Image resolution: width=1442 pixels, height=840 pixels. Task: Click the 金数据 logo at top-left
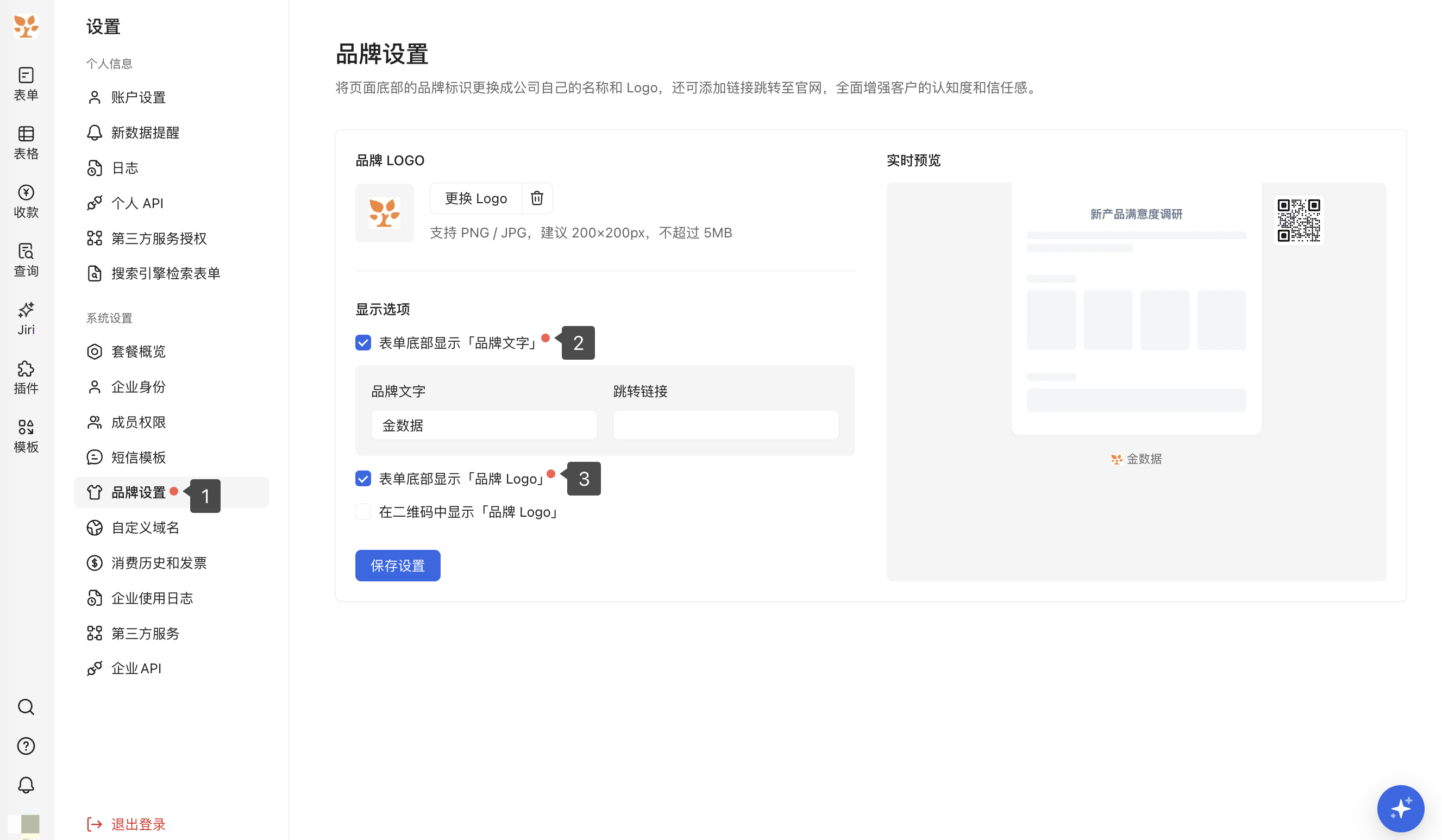pyautogui.click(x=26, y=26)
